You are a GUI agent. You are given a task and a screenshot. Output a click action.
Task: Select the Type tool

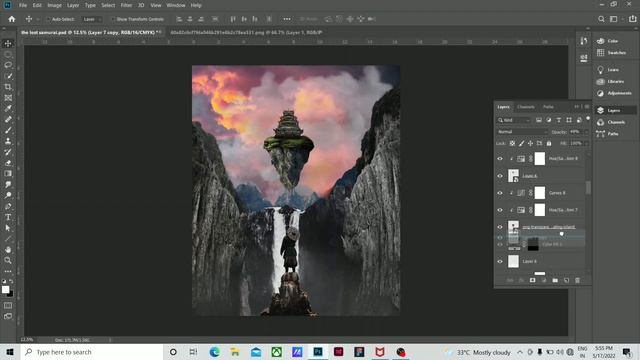pyautogui.click(x=8, y=217)
